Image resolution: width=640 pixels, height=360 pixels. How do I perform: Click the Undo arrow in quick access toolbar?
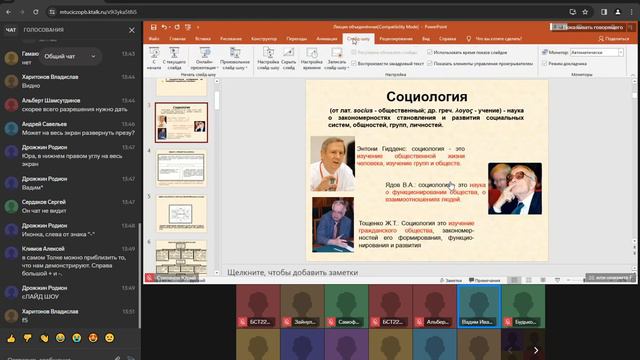tap(164, 27)
